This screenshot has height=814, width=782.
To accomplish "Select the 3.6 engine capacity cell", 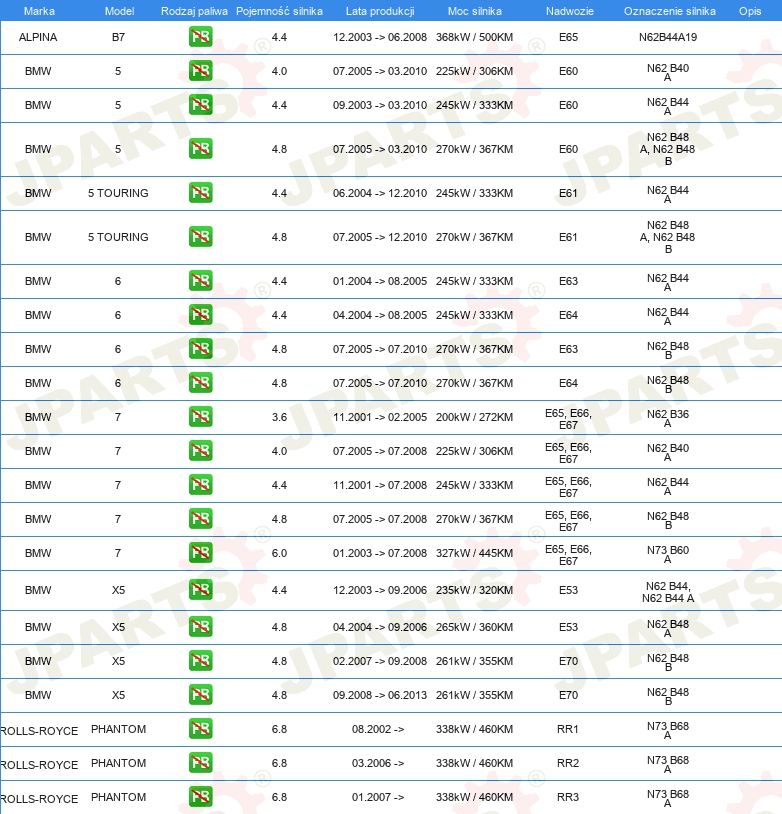I will click(279, 417).
